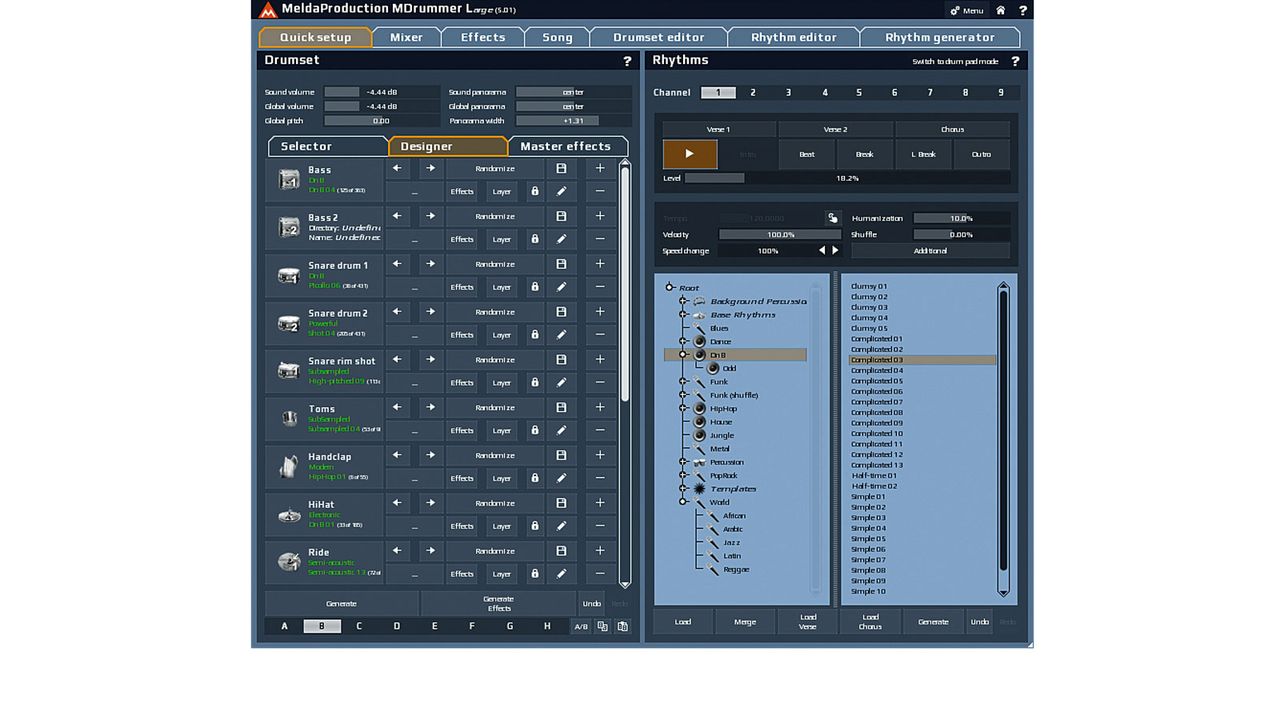Expand the HipHop node in rhythm tree
Screen dimensions: 1280x720
click(x=683, y=408)
